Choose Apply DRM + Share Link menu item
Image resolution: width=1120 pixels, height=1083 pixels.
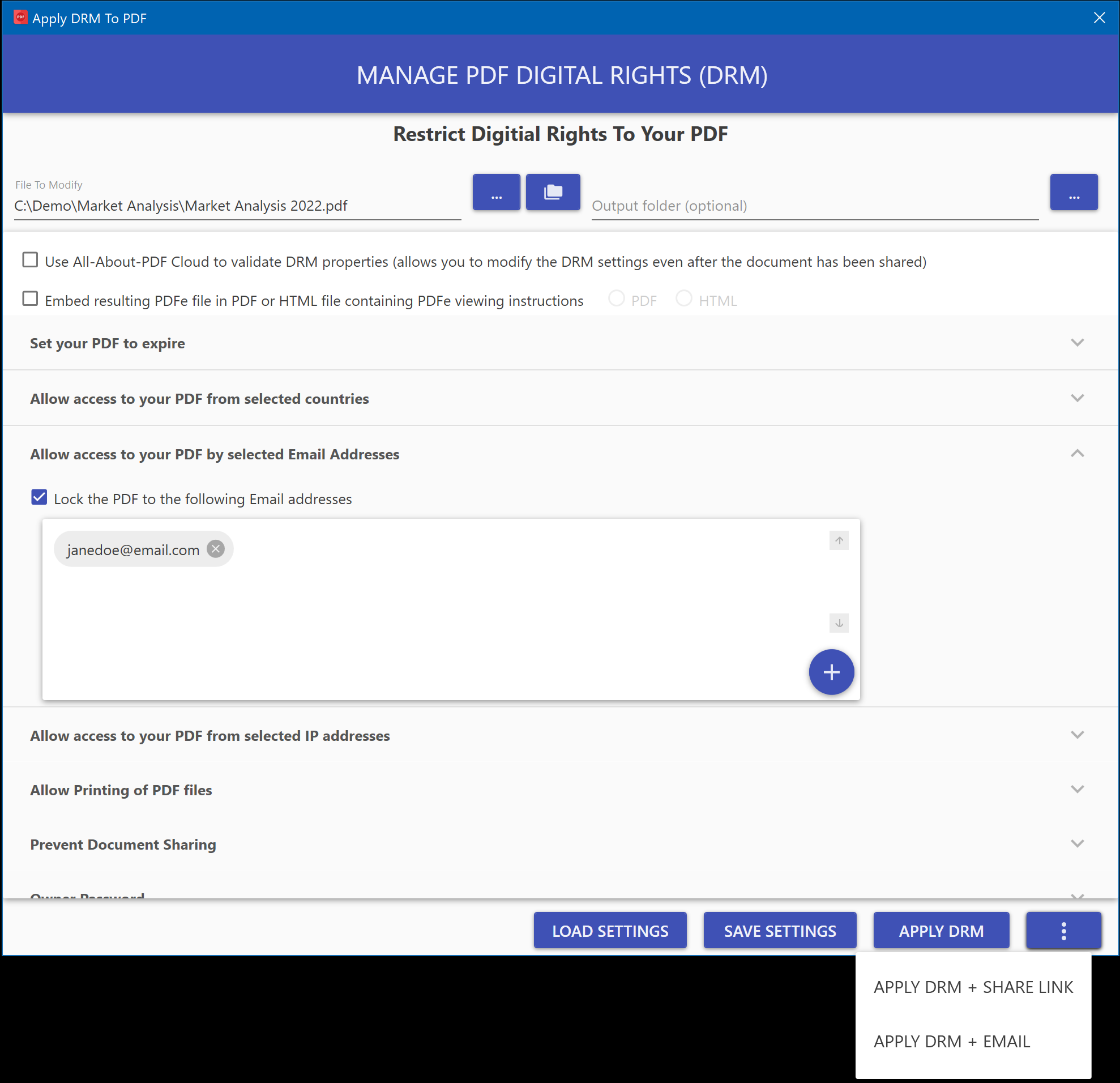(973, 987)
